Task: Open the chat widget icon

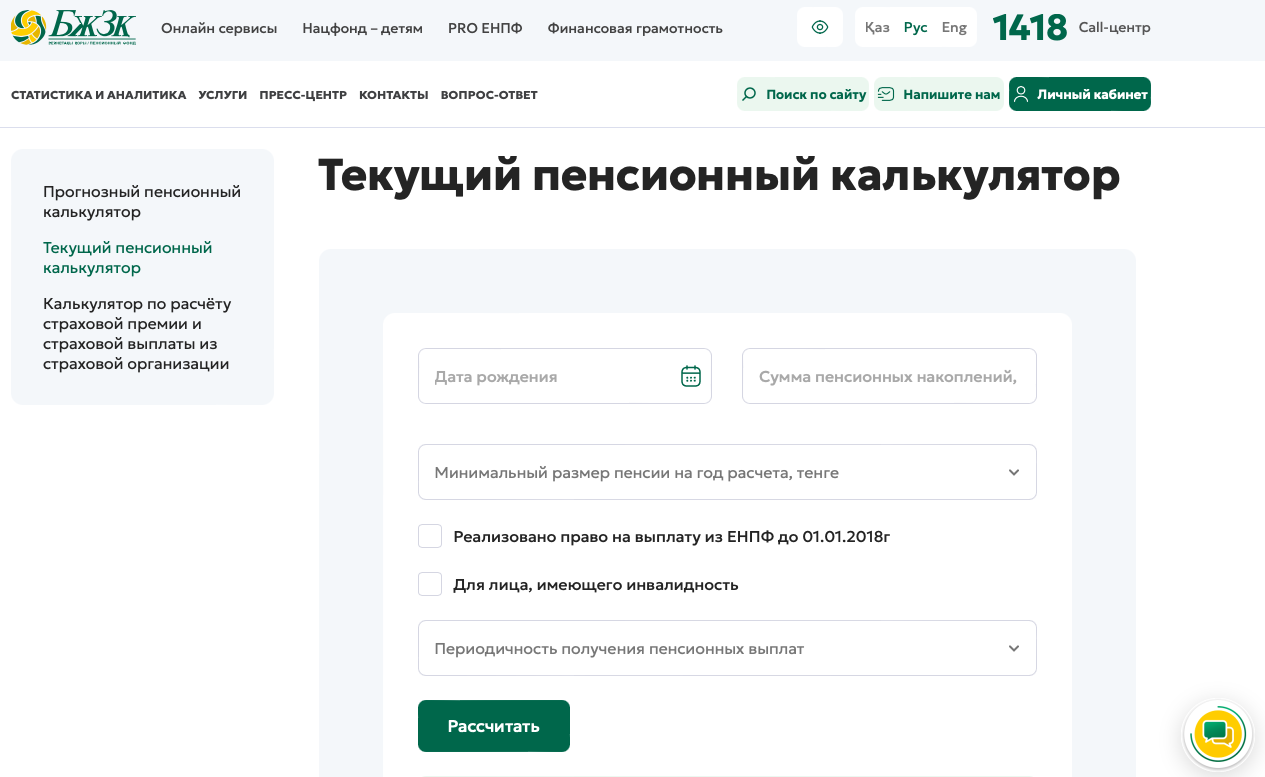Action: tap(1217, 736)
